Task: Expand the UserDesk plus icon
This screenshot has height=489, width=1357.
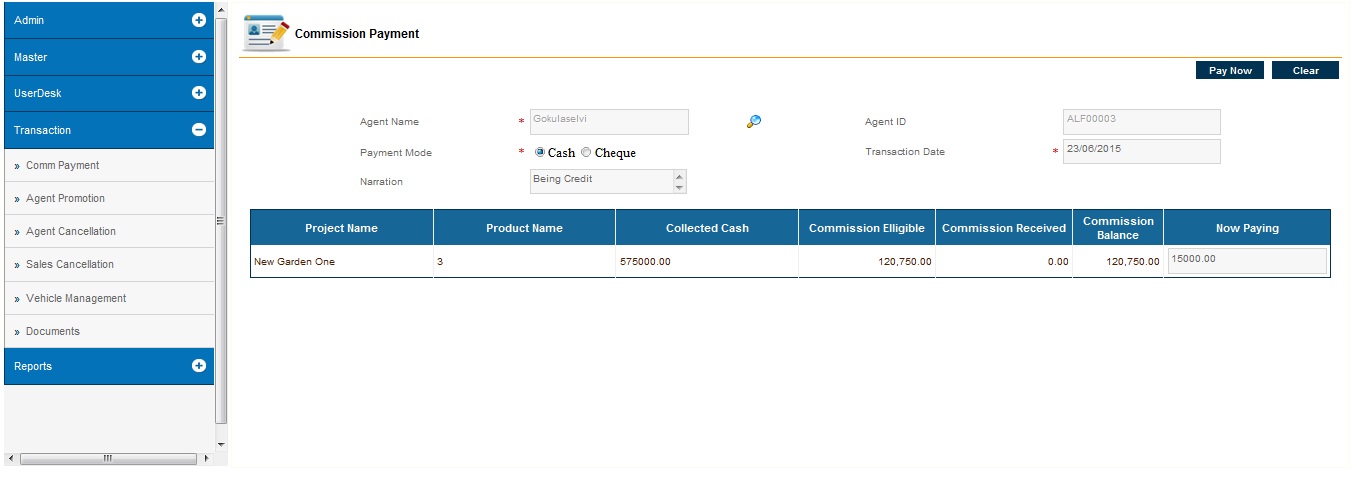Action: pos(198,93)
